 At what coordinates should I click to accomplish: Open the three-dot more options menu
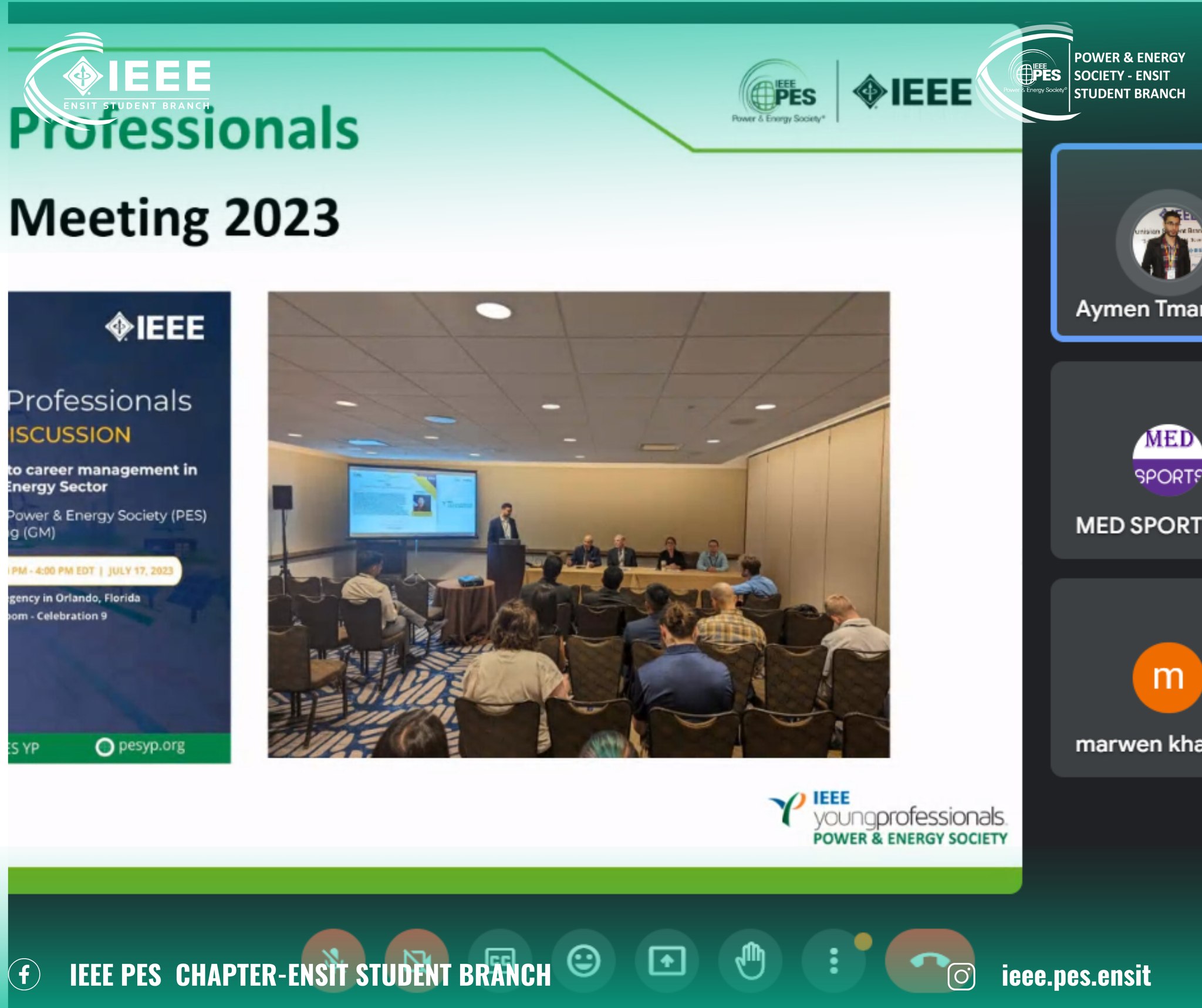click(x=833, y=961)
